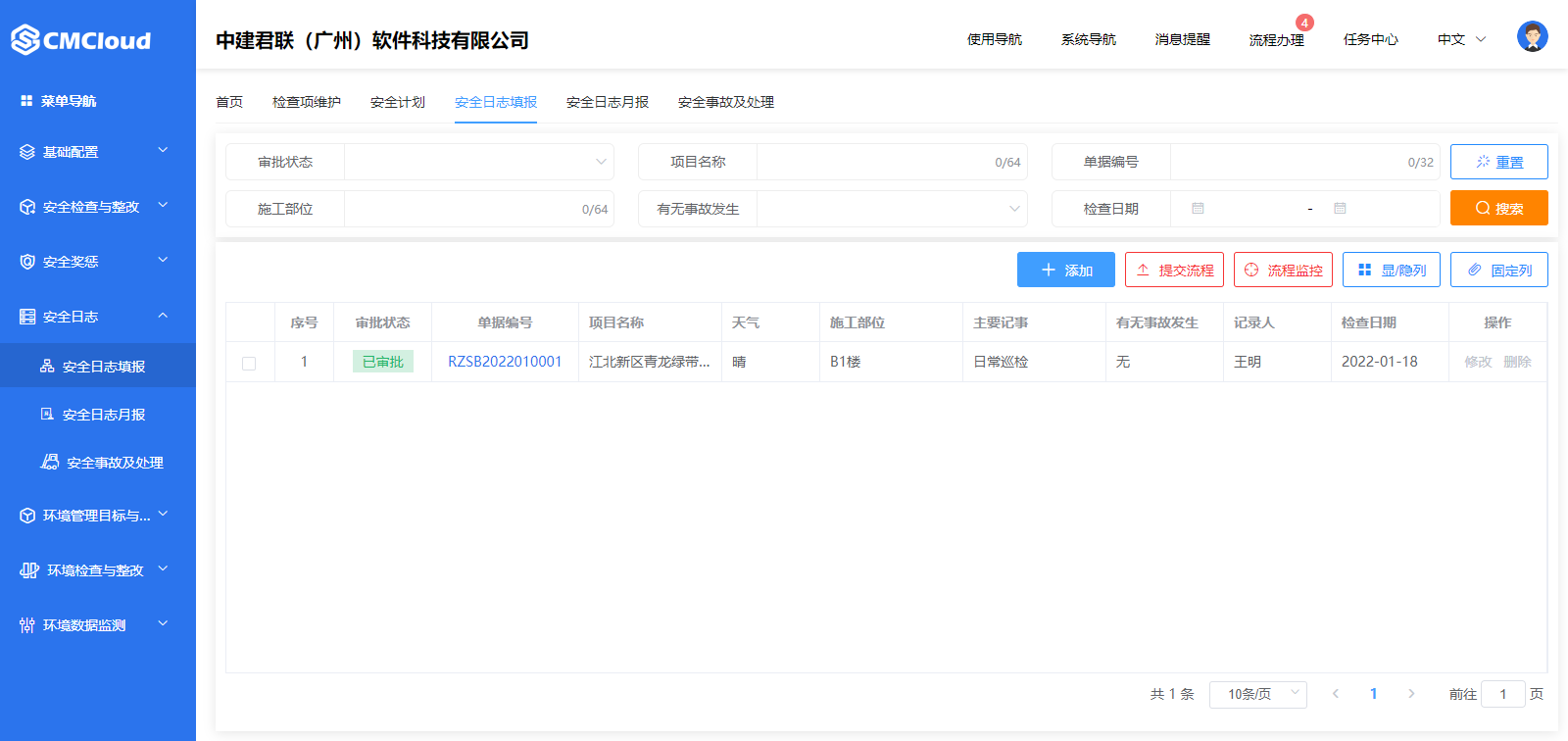Open 任务中心 in top menu

tap(1371, 39)
